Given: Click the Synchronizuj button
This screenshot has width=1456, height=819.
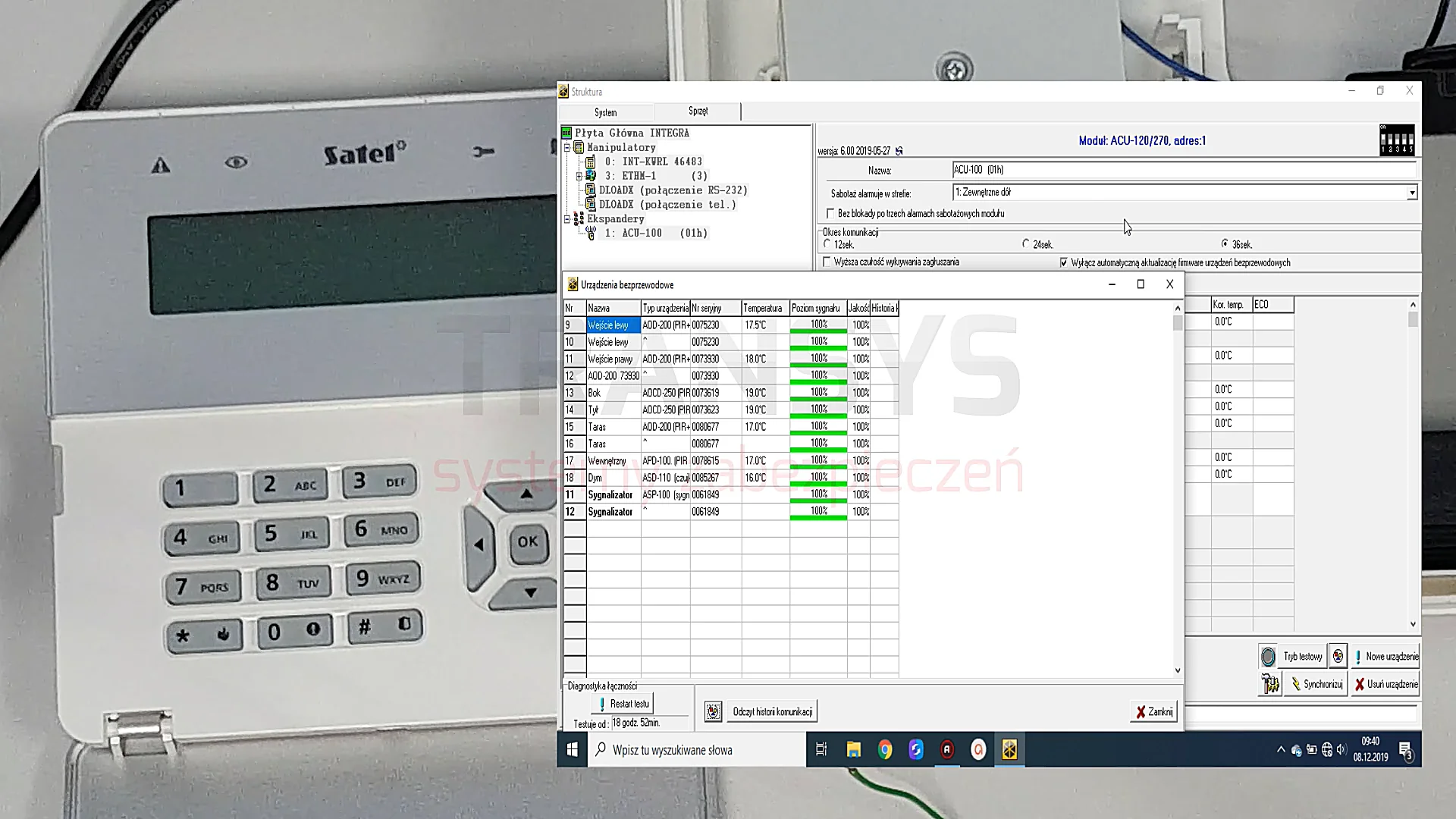Looking at the screenshot, I should (x=1316, y=684).
